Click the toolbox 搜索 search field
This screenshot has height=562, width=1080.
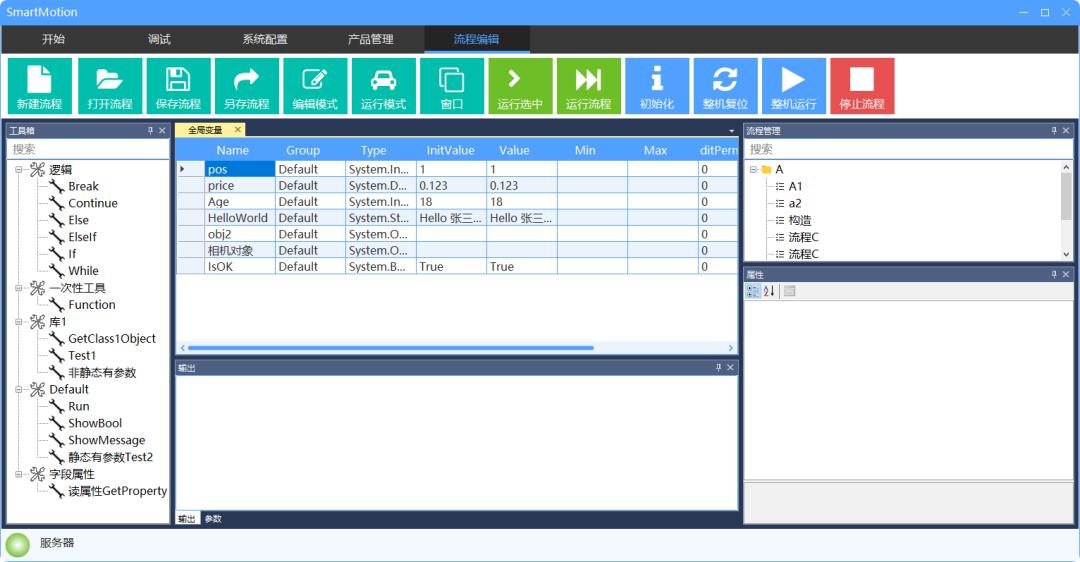click(x=88, y=149)
